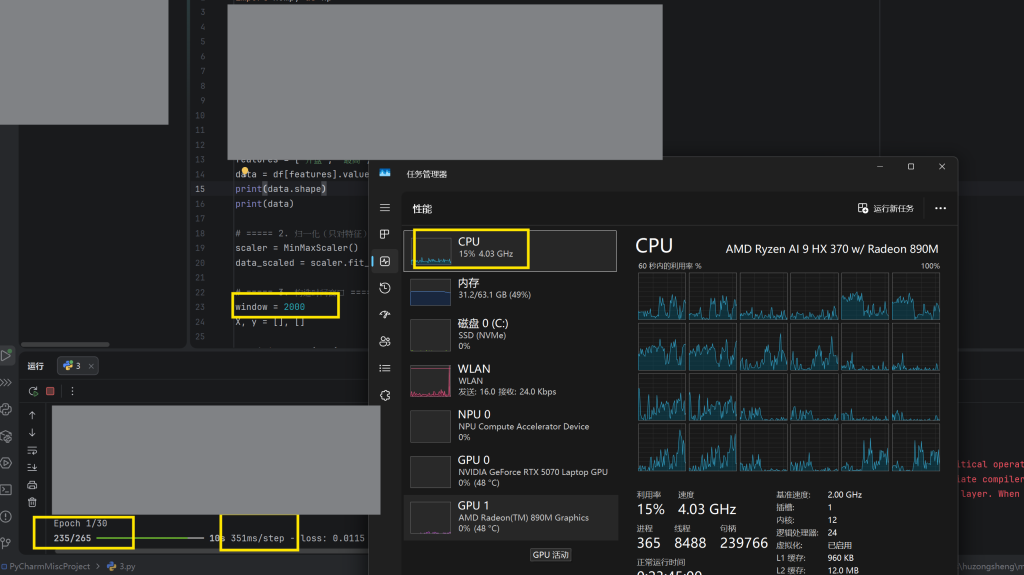
Task: Click the GPU 活动 button
Action: [x=551, y=555]
